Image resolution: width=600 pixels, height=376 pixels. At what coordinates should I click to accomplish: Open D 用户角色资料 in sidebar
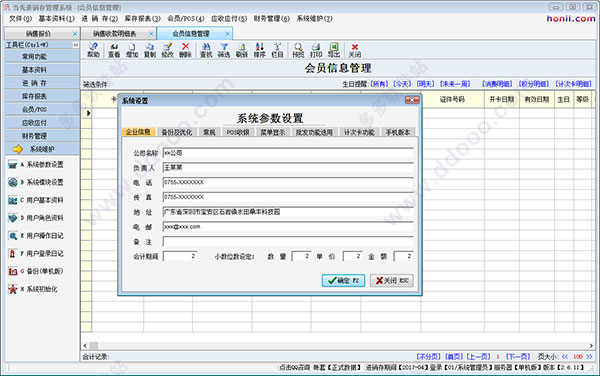(36, 218)
